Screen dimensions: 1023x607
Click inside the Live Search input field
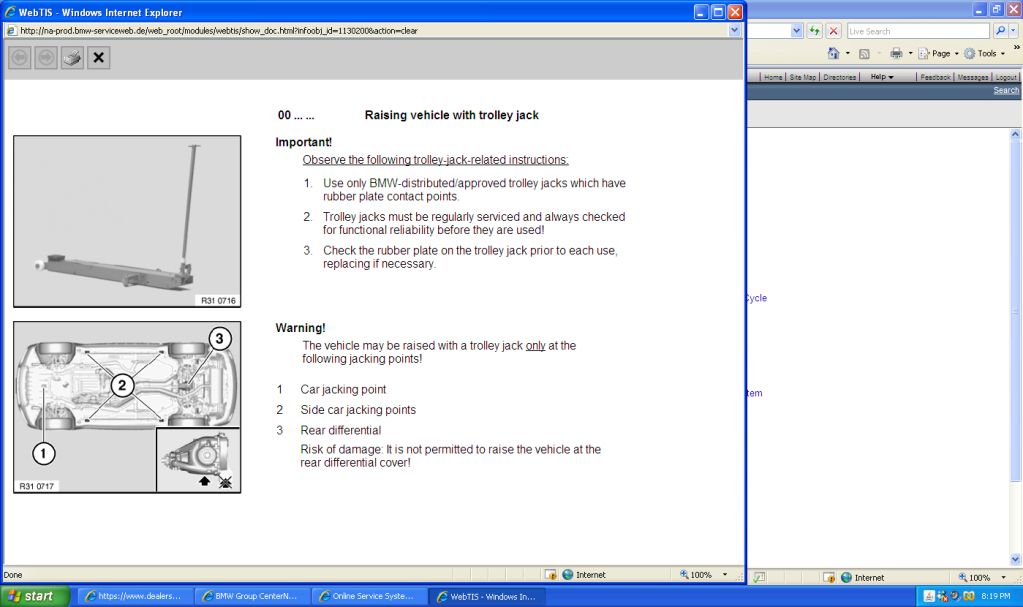click(917, 31)
